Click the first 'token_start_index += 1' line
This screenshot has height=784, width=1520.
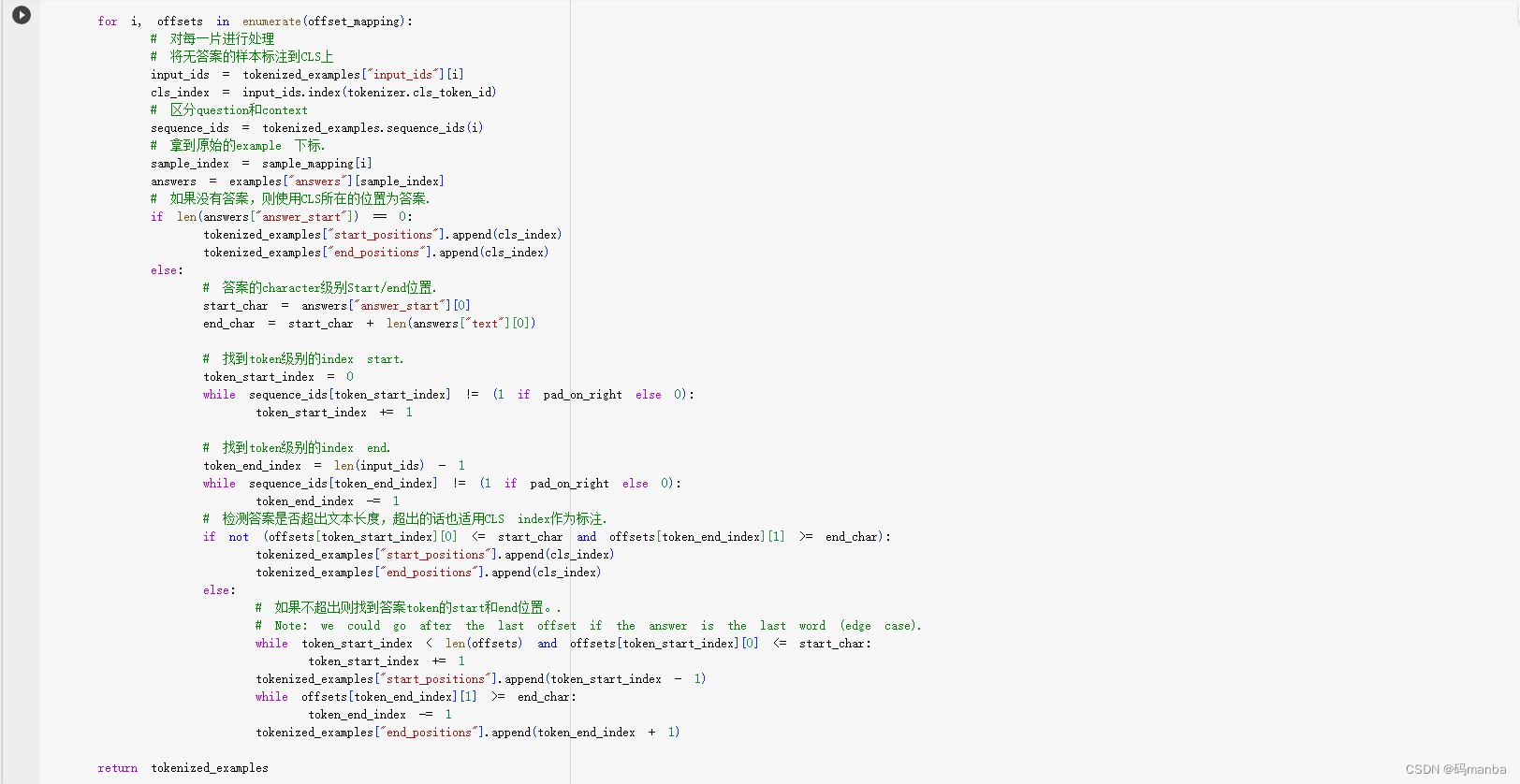(334, 413)
